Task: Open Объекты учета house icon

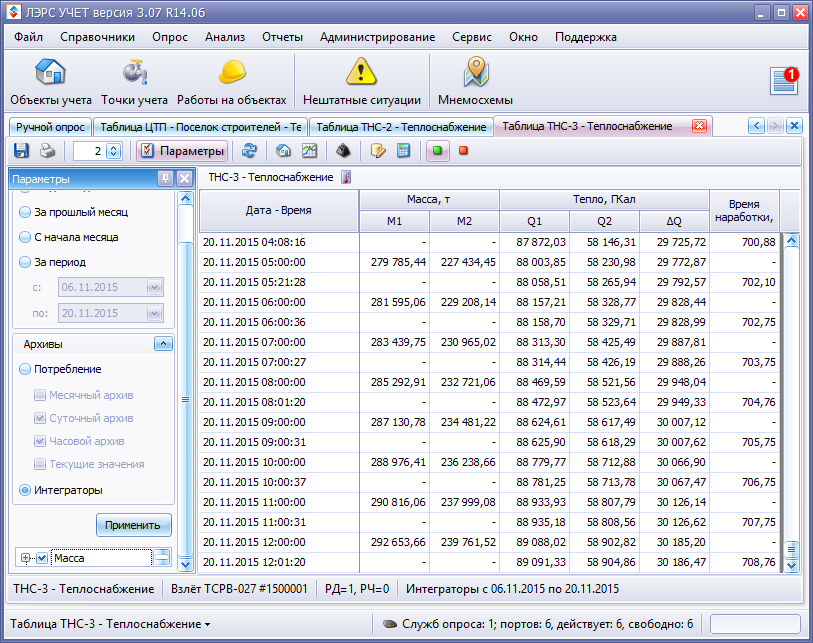Action: (x=50, y=72)
